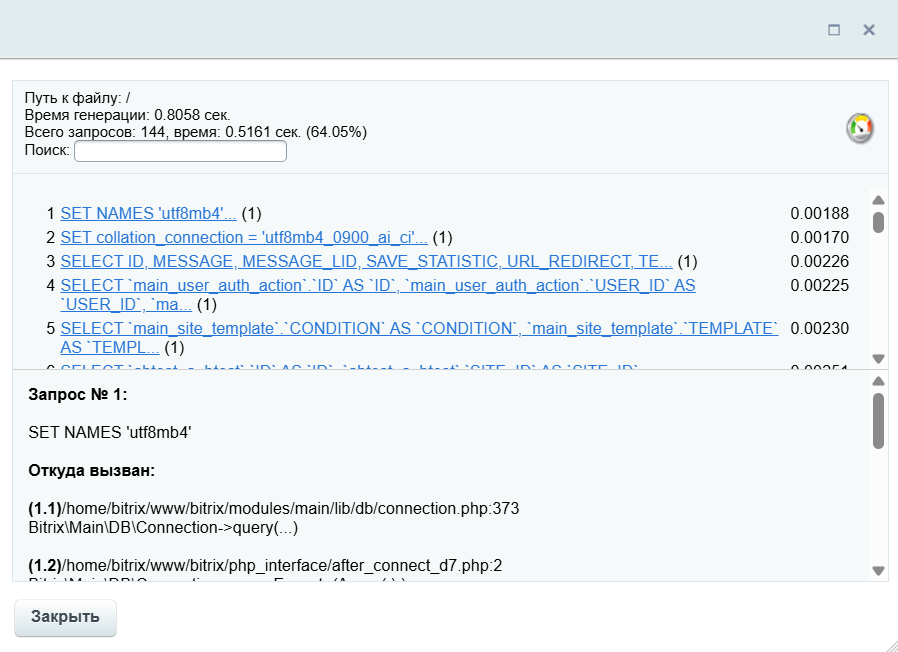Close dialog with the X icon
Image resolution: width=898 pixels, height=652 pixels.
pos(869,30)
